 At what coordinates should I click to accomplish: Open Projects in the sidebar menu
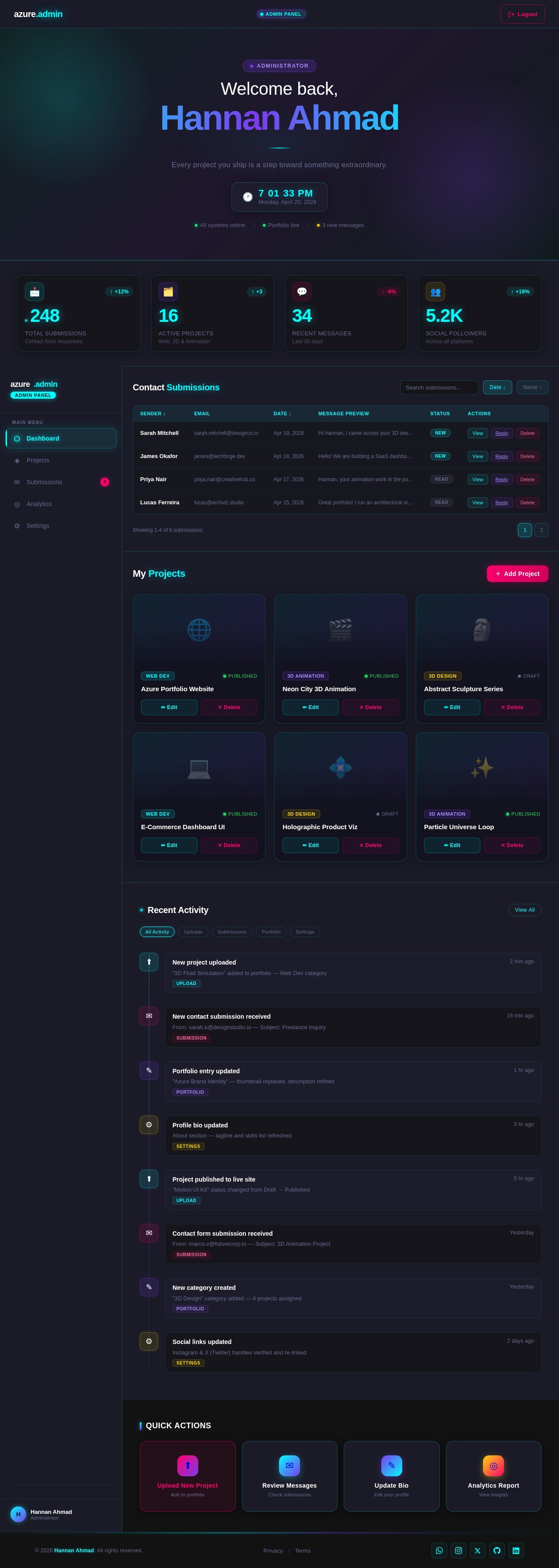point(61,460)
